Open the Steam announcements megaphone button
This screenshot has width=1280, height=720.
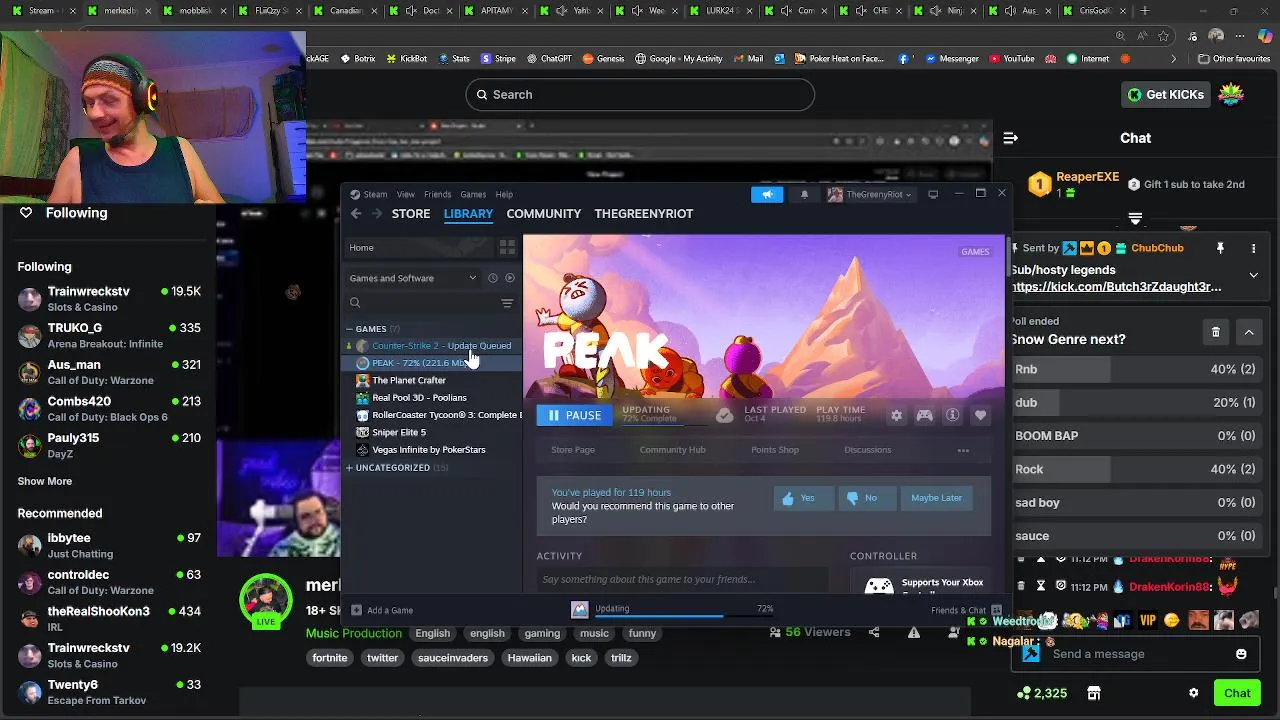[x=767, y=194]
